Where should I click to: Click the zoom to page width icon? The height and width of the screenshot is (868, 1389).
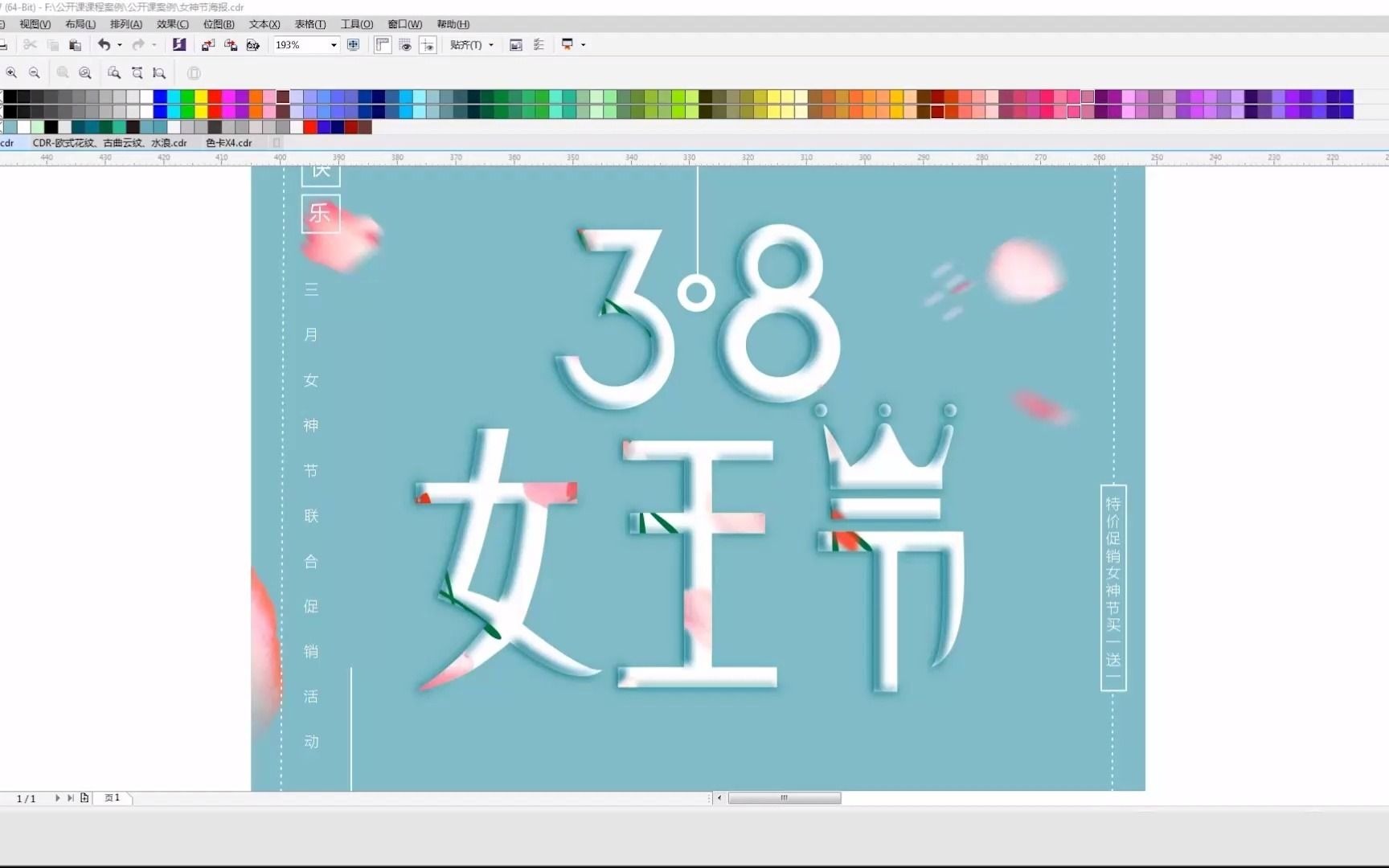click(x=137, y=73)
